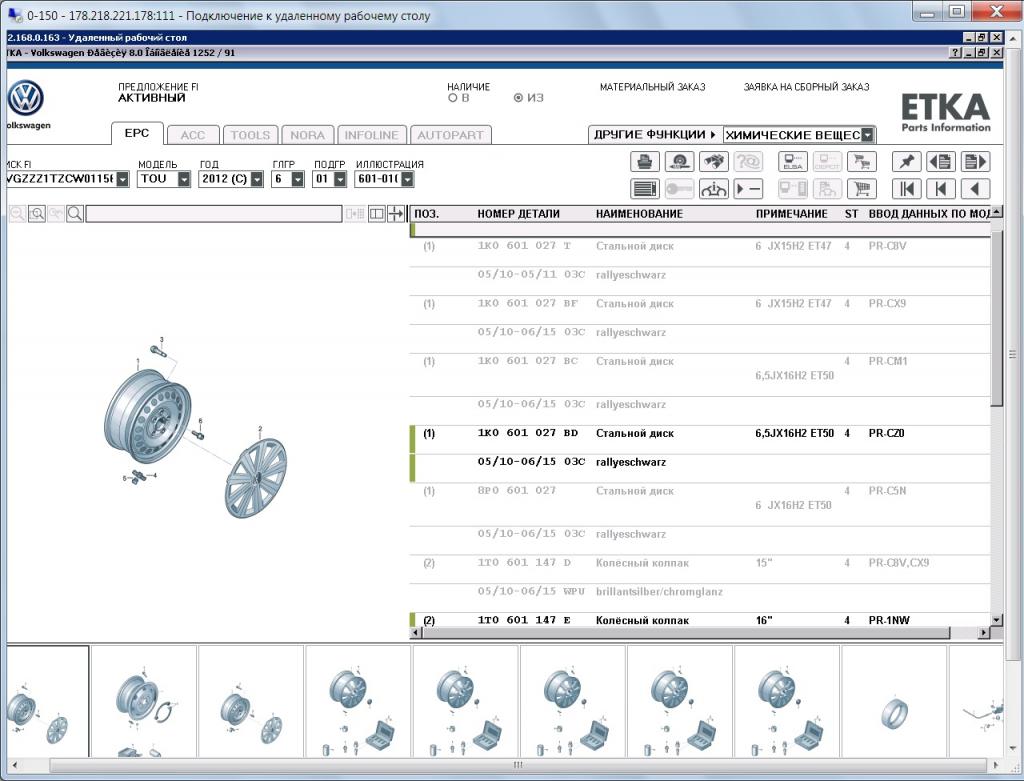Open the ДРУГИЕ ФУНКЦИИ menu
The width and height of the screenshot is (1024, 781).
pyautogui.click(x=655, y=135)
